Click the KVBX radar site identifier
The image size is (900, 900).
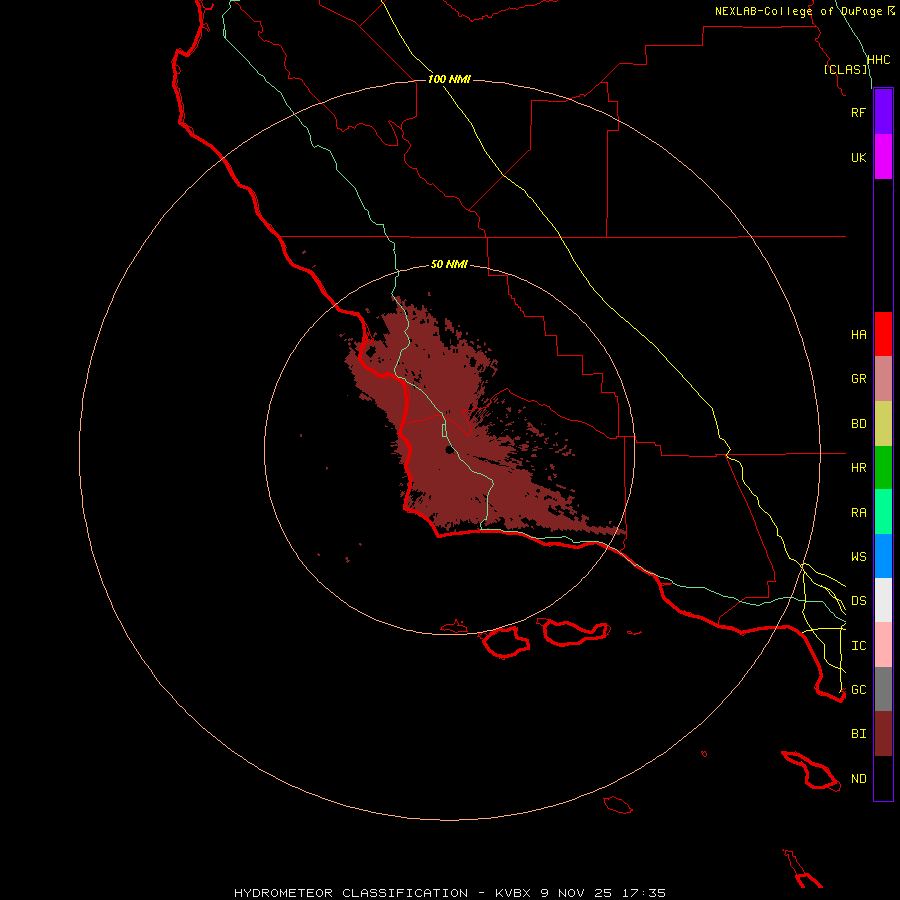513,893
